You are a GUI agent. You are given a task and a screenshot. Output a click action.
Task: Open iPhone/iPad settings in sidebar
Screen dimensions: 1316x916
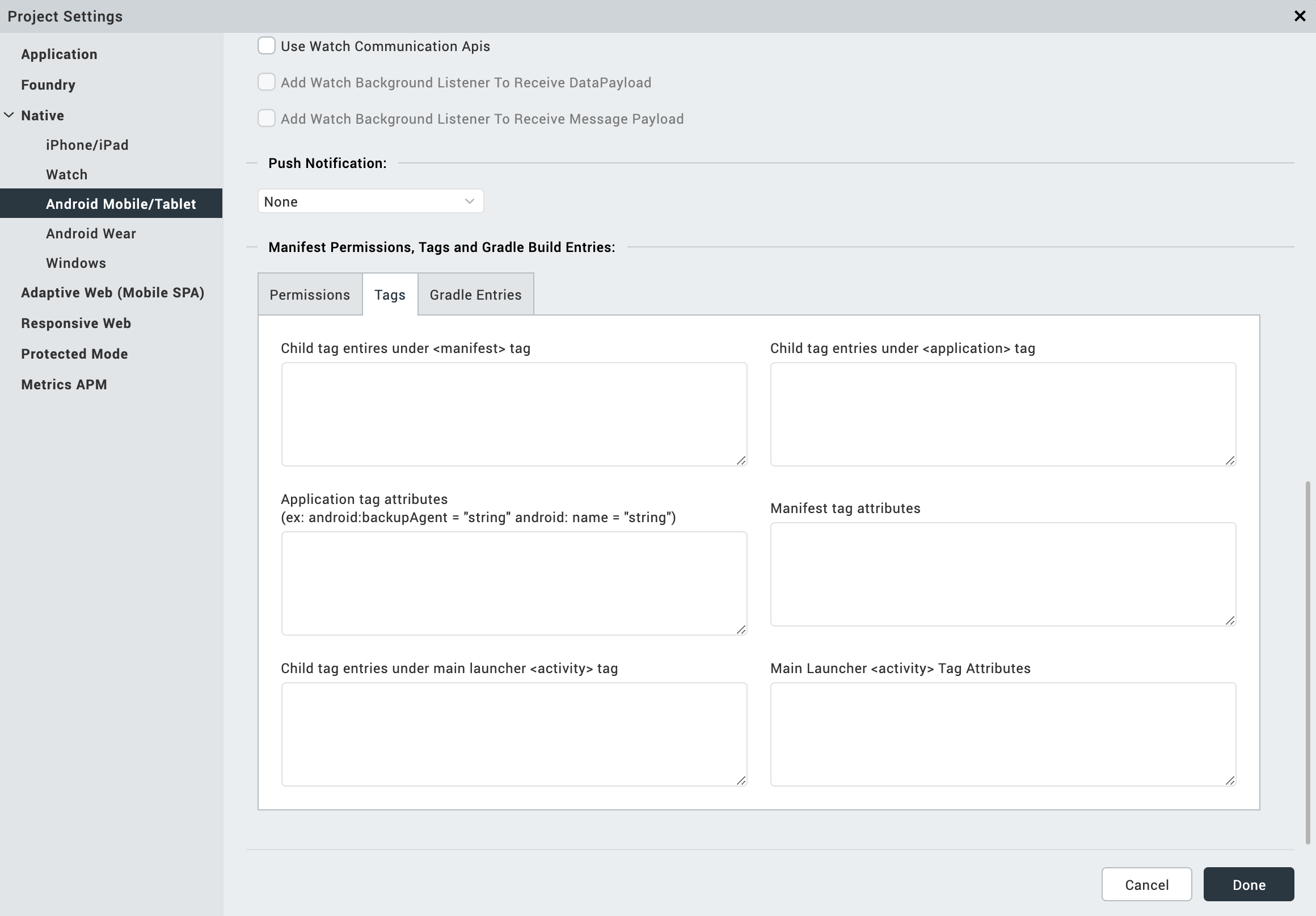pyautogui.click(x=87, y=145)
